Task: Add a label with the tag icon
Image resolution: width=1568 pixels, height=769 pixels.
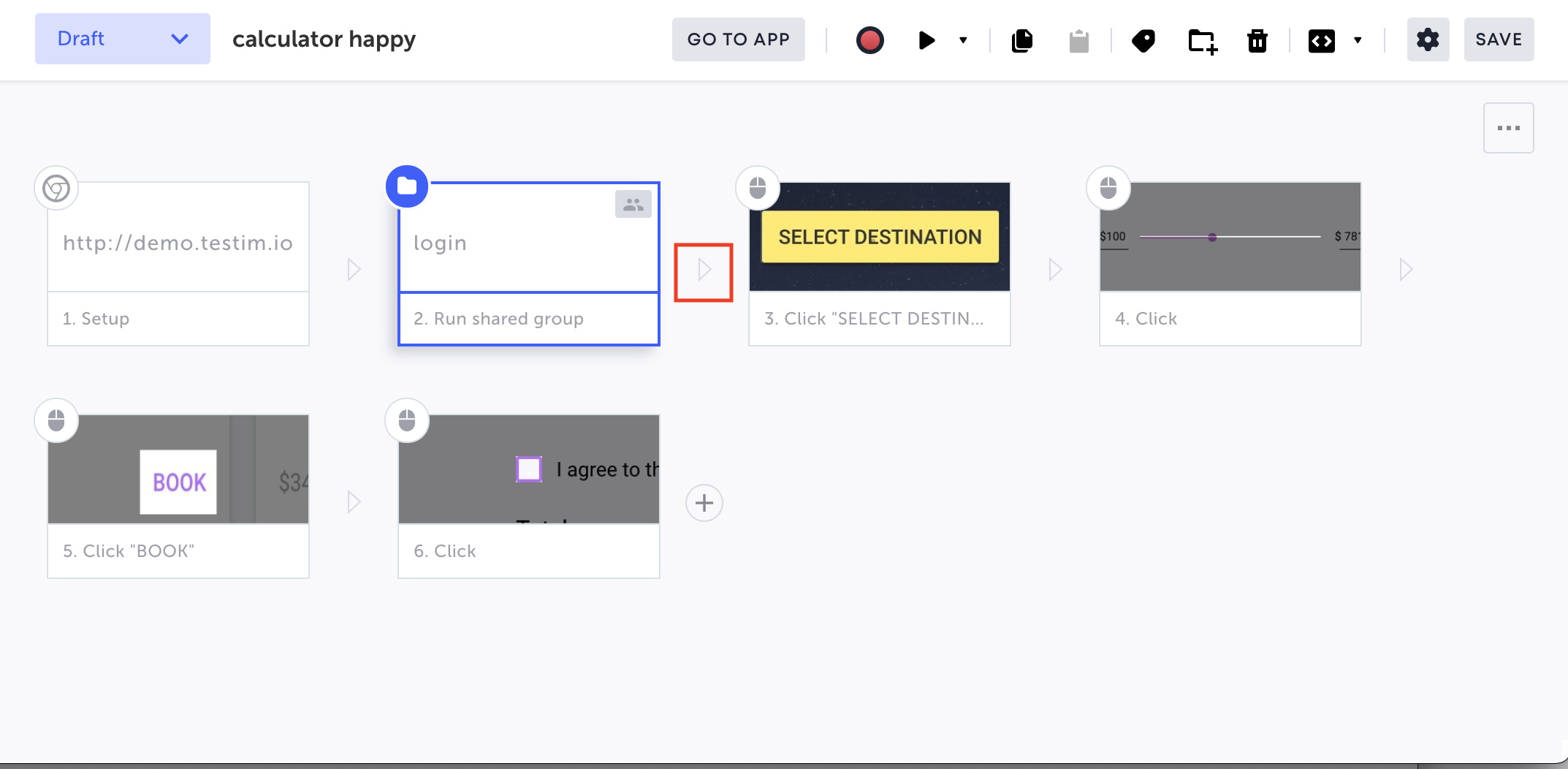Action: pos(1143,40)
